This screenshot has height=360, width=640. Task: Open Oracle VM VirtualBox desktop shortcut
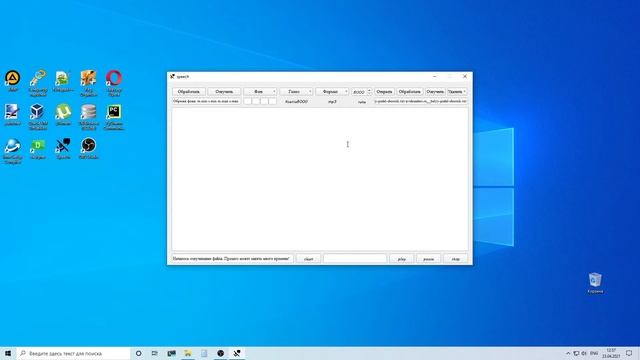pyautogui.click(x=38, y=116)
